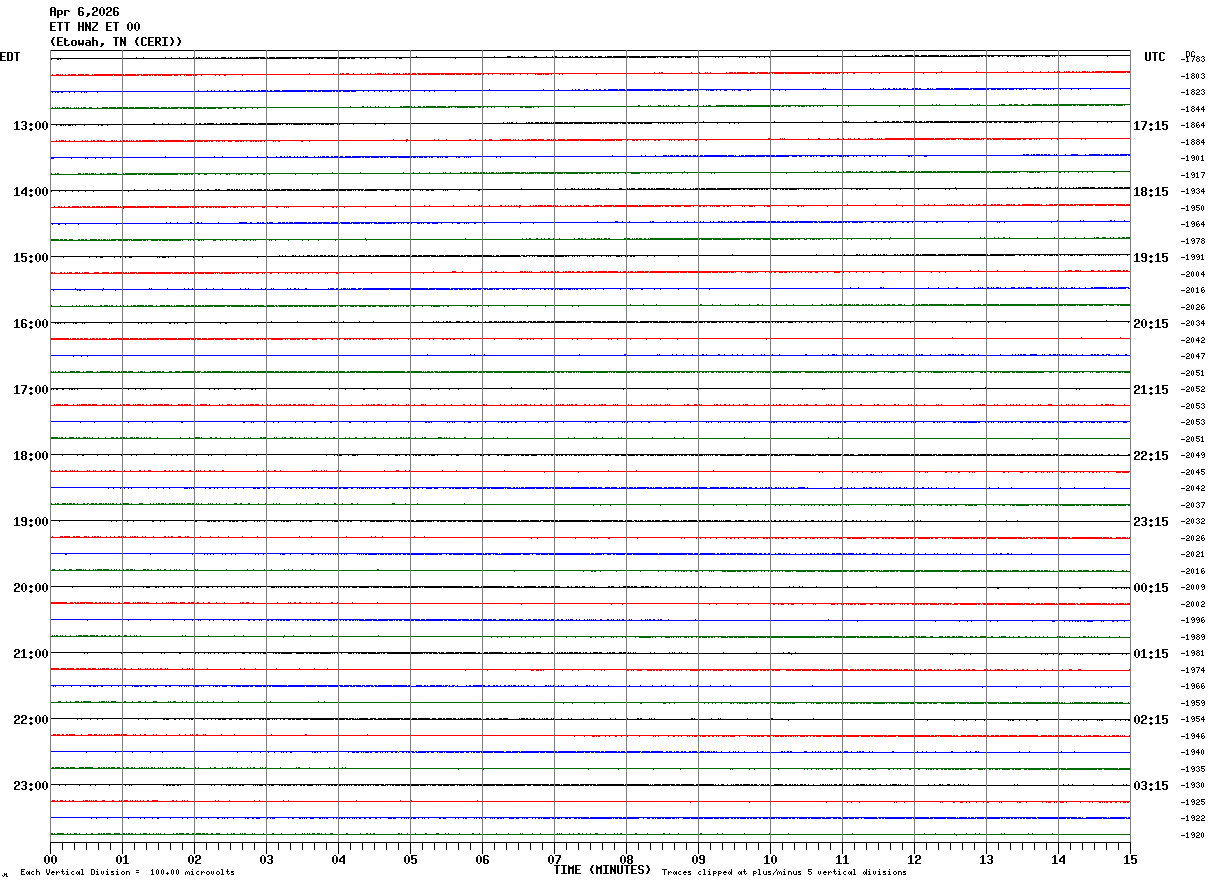Click the TIME (MINUTES) axis title
The image size is (1210, 886).
pos(602,870)
